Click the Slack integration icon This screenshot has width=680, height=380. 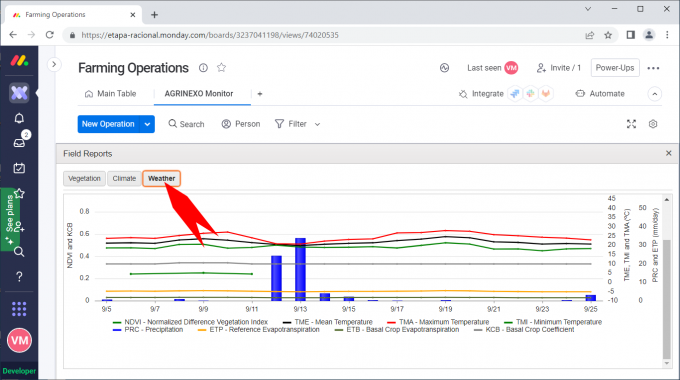tap(530, 94)
